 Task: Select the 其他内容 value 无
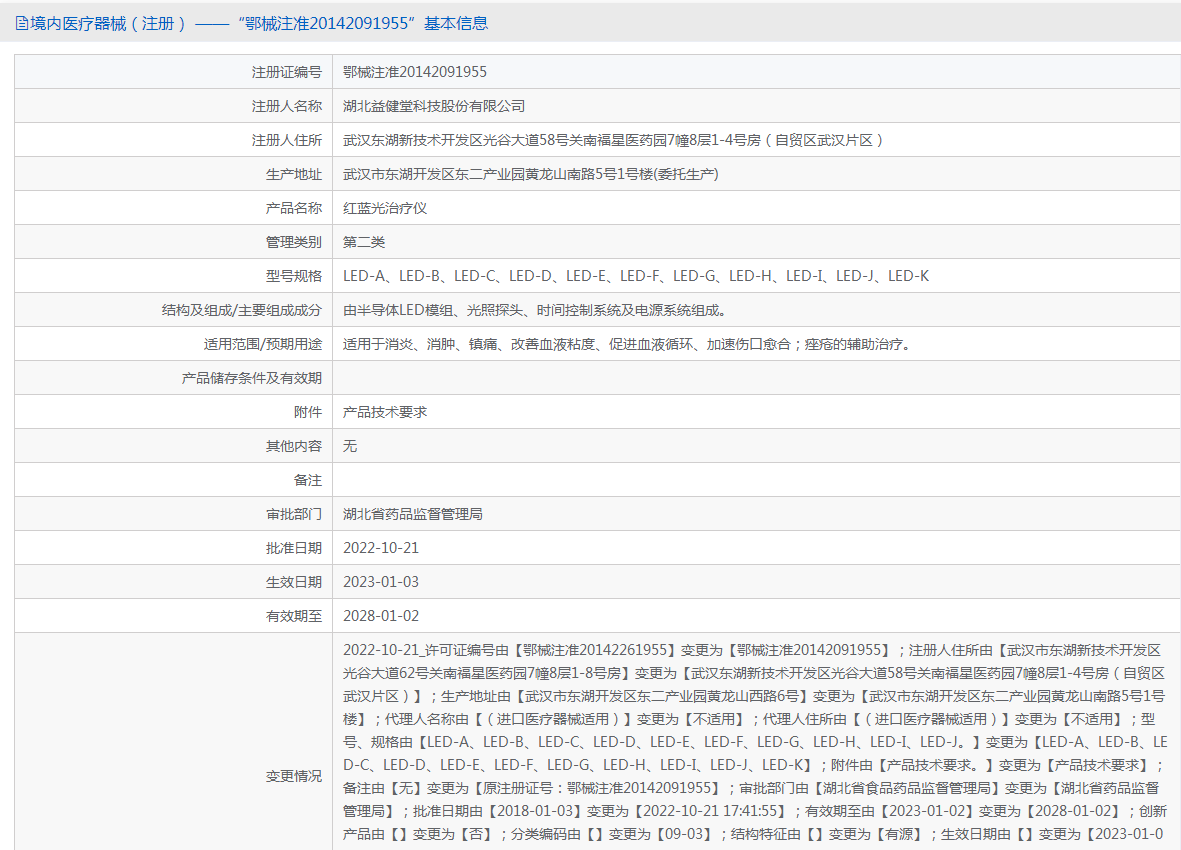click(x=349, y=446)
